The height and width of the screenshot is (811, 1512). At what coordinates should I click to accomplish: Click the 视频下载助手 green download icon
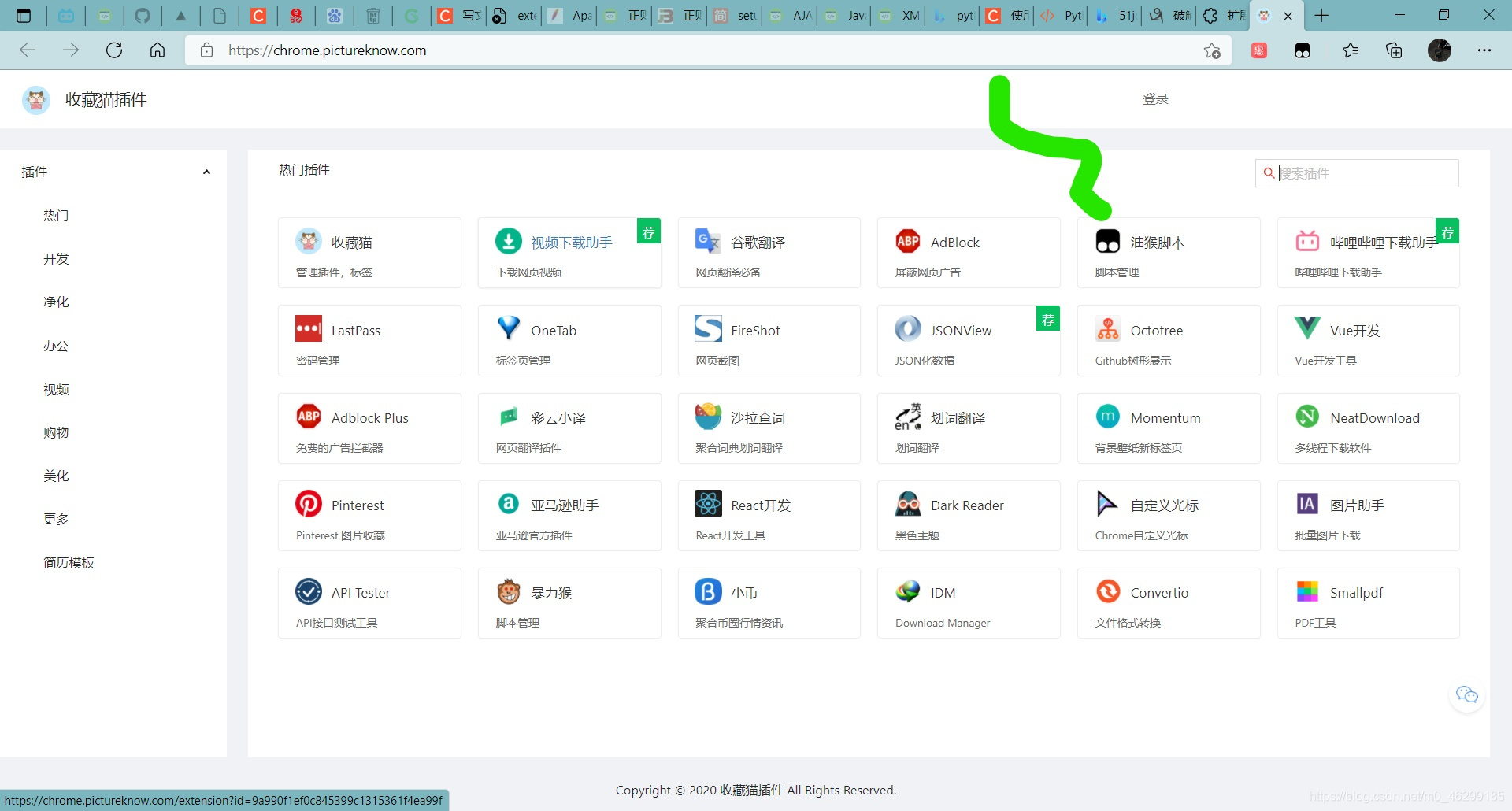tap(509, 242)
